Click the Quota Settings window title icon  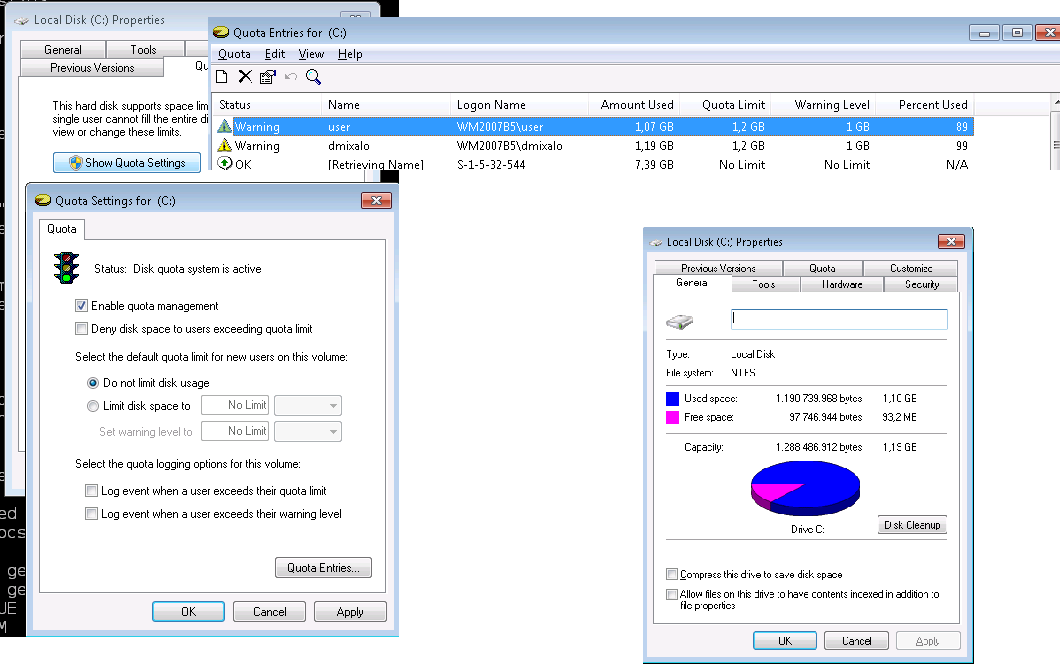tap(43, 200)
